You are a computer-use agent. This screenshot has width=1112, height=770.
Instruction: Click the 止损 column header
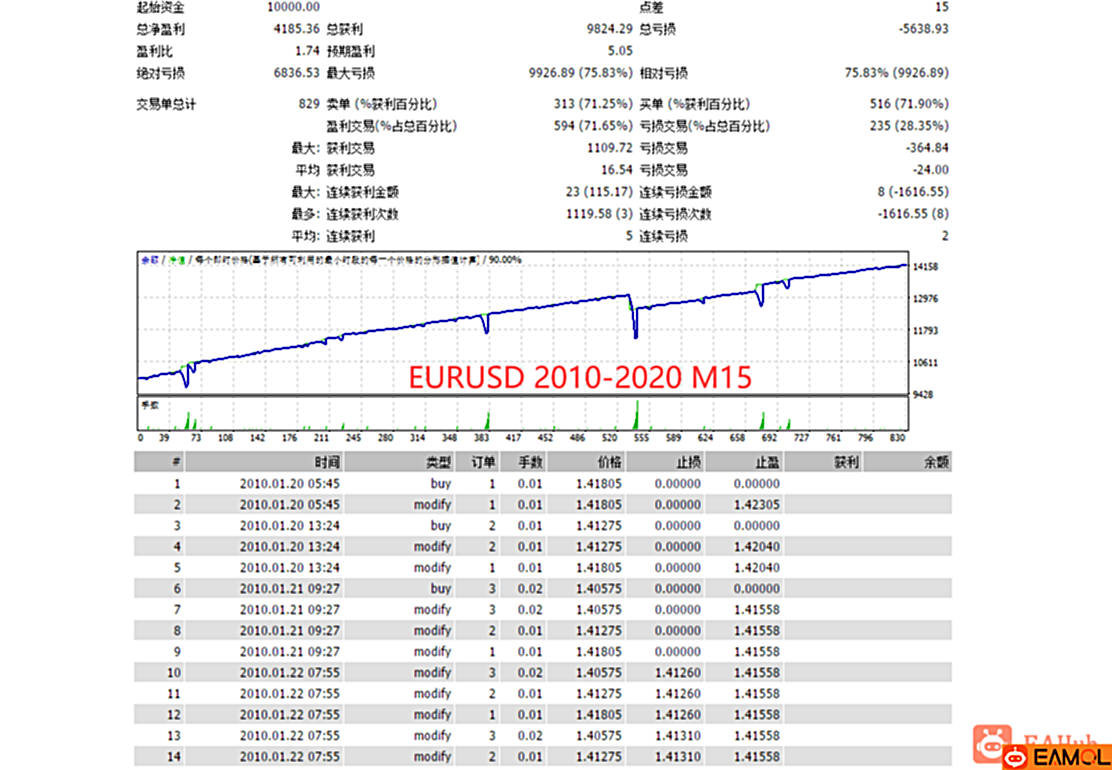687,462
